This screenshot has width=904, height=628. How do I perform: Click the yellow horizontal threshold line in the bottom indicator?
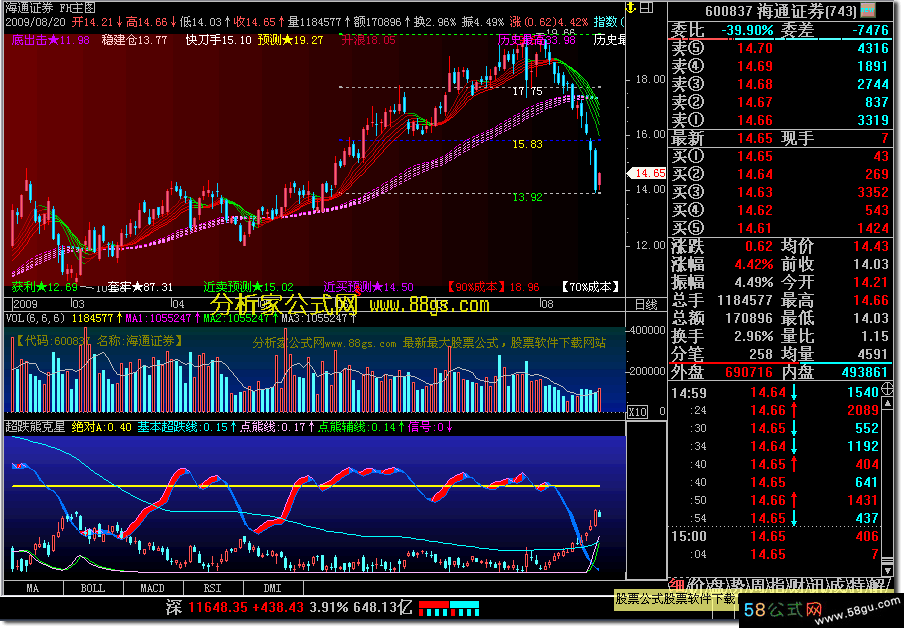[306, 486]
